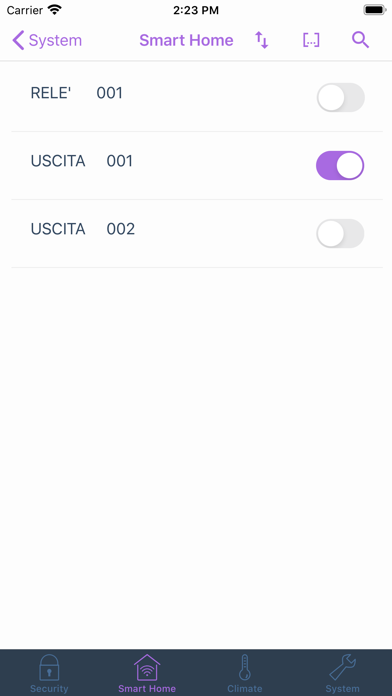This screenshot has width=392, height=696.
Task: Select the Security padlock icon
Action: coord(49,667)
